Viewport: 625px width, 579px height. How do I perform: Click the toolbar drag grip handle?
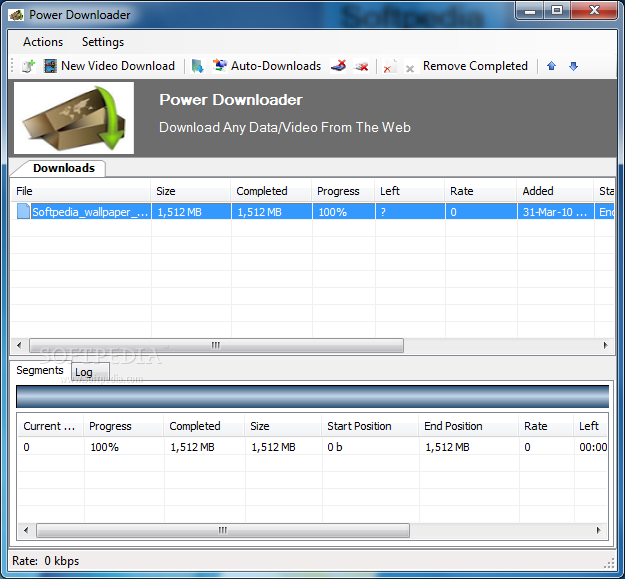tap(13, 66)
